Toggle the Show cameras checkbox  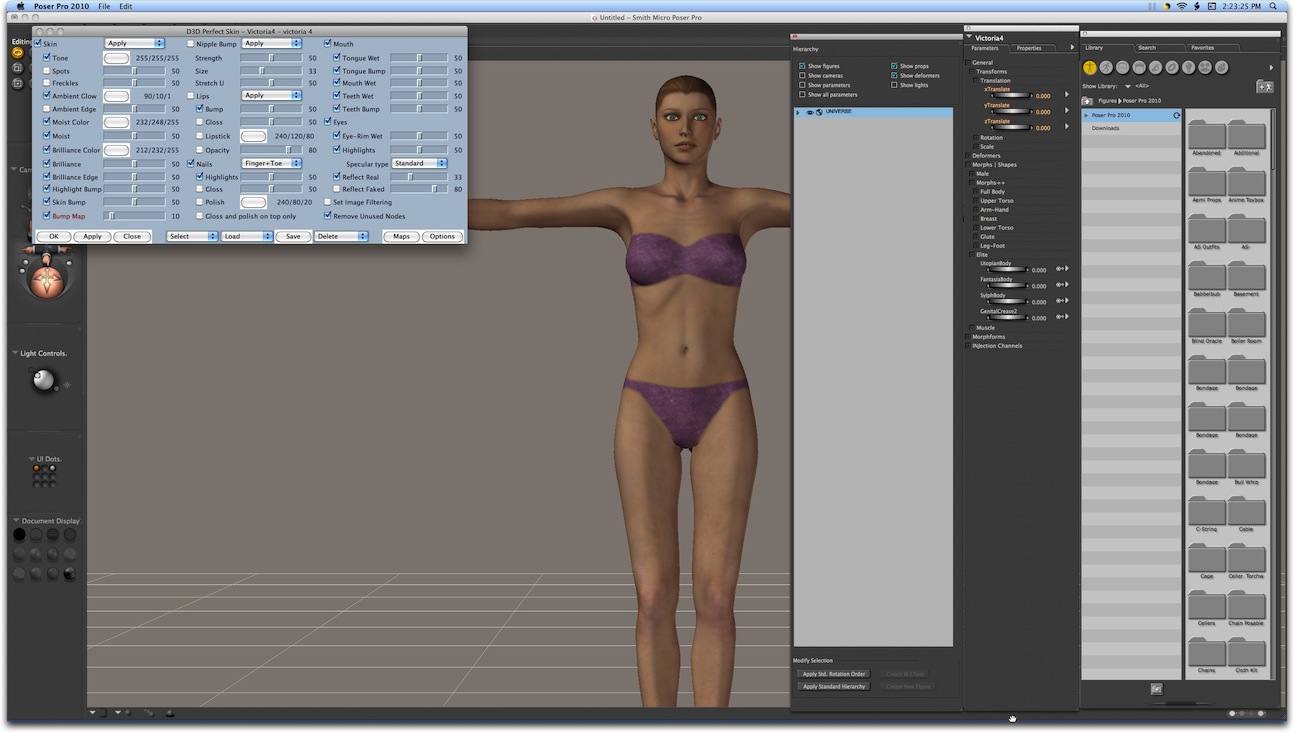pos(802,76)
